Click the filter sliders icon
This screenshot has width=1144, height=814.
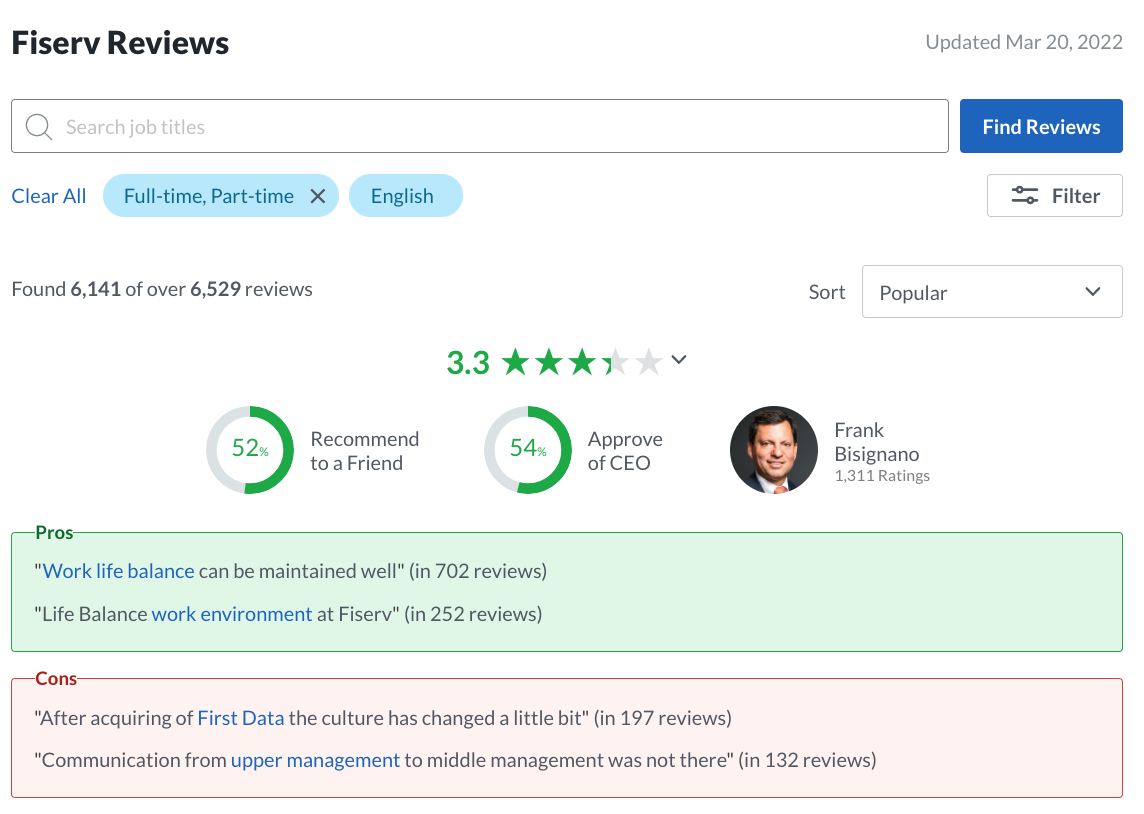tap(1024, 195)
